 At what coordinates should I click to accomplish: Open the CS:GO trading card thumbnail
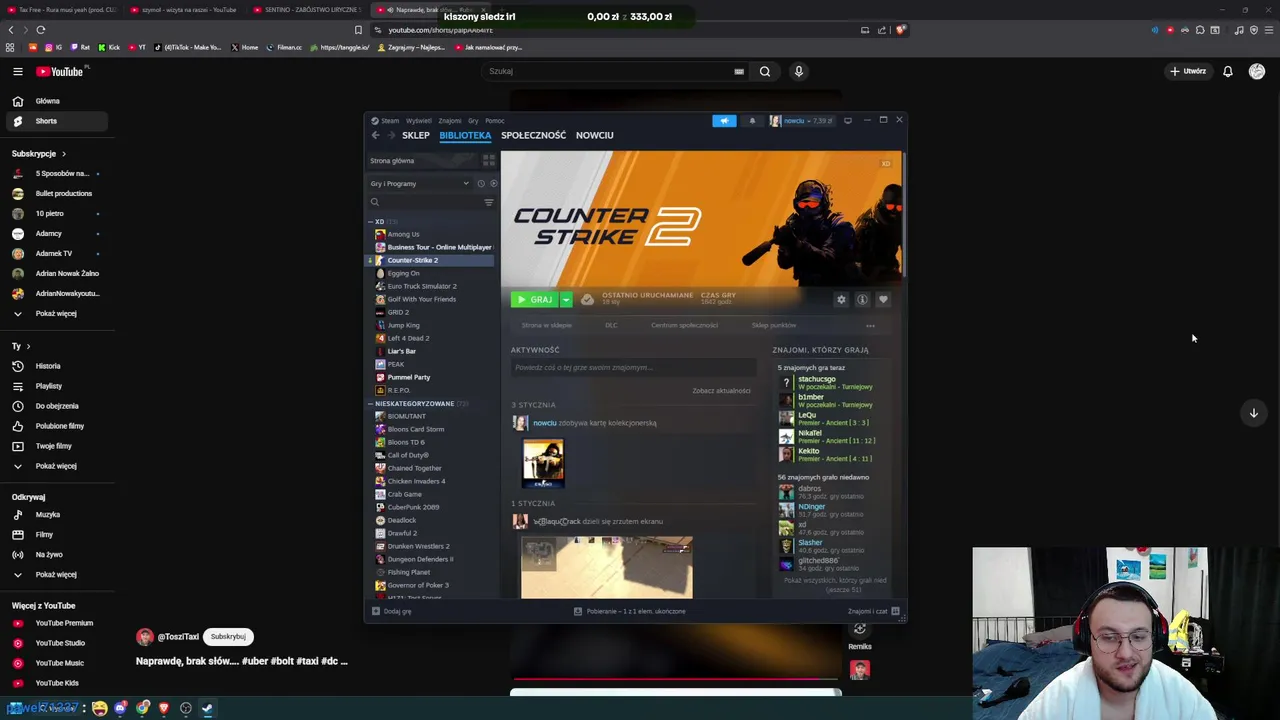pyautogui.click(x=543, y=463)
